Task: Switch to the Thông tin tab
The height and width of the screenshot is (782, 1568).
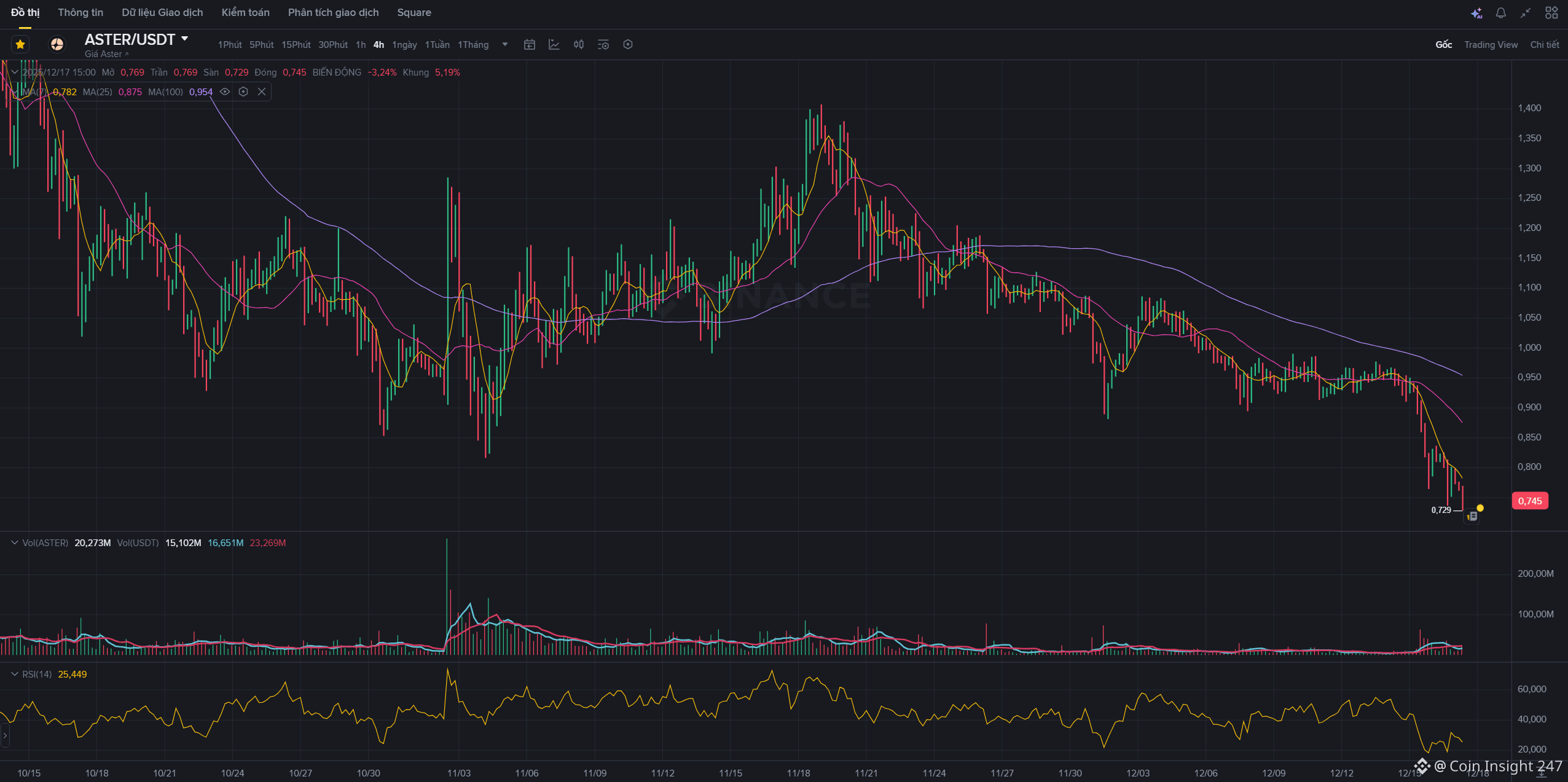Action: [80, 12]
